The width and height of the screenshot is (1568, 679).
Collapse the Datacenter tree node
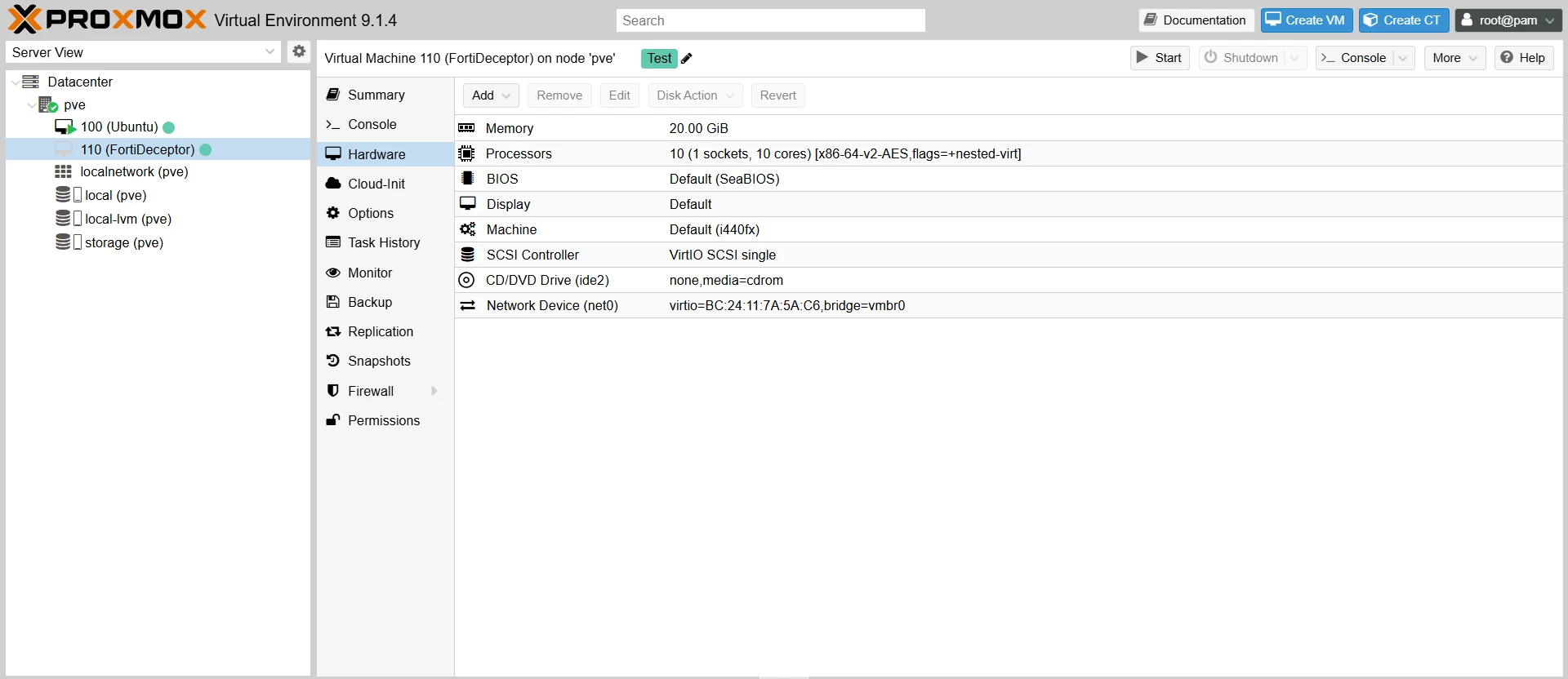(x=16, y=82)
